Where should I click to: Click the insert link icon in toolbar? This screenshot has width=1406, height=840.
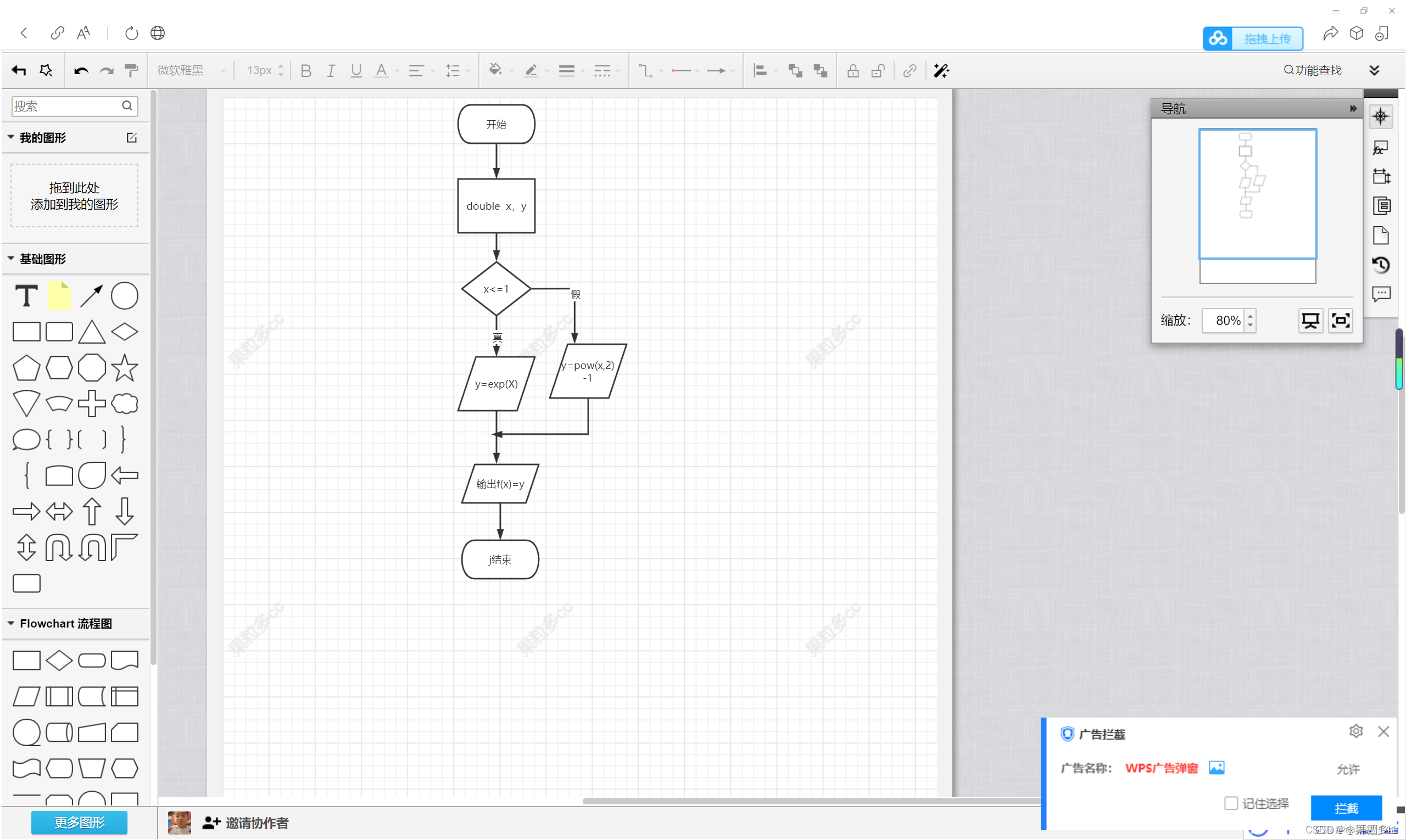pyautogui.click(x=910, y=71)
